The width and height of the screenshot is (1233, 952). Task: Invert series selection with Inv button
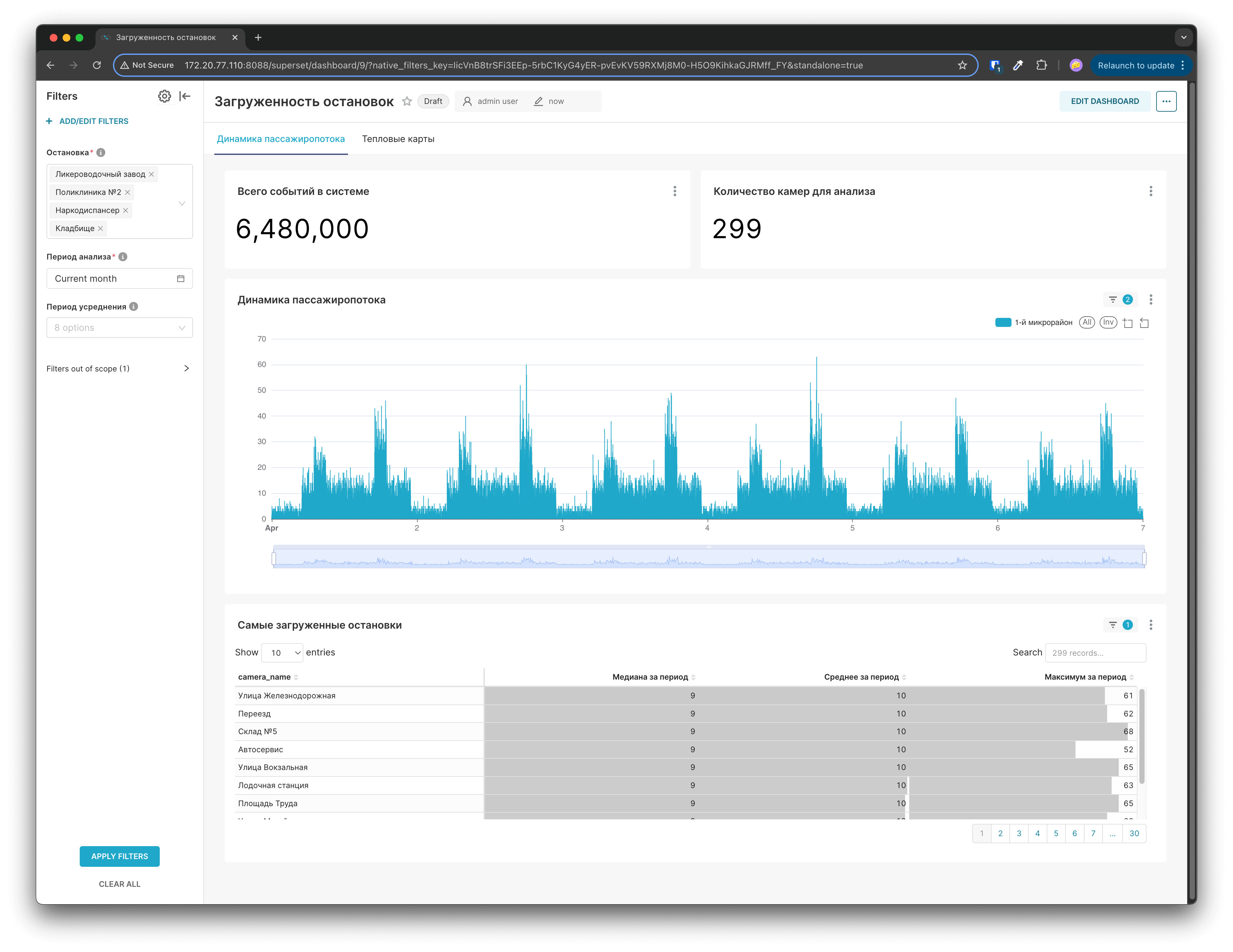1108,322
